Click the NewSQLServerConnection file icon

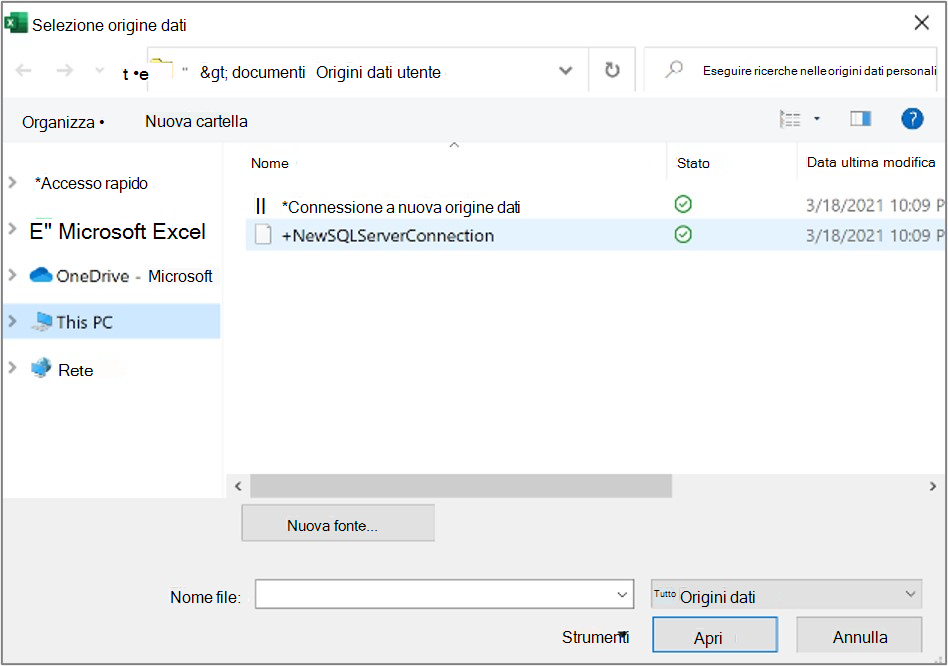262,234
